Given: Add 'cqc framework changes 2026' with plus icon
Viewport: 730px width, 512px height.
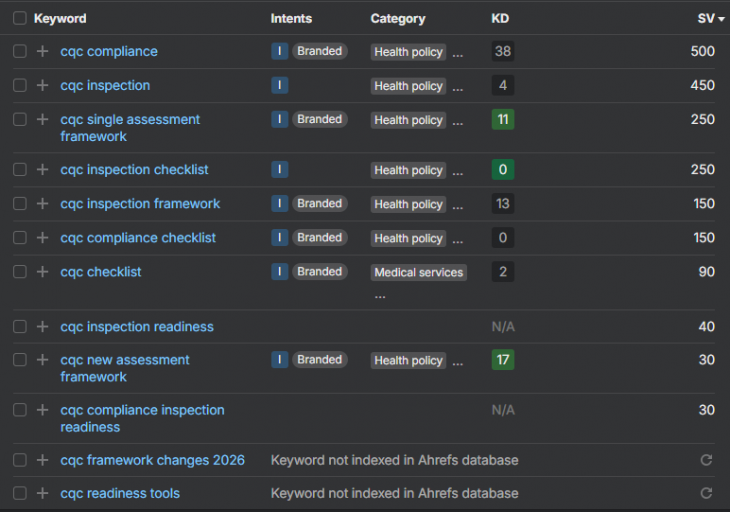Looking at the screenshot, I should [x=42, y=460].
